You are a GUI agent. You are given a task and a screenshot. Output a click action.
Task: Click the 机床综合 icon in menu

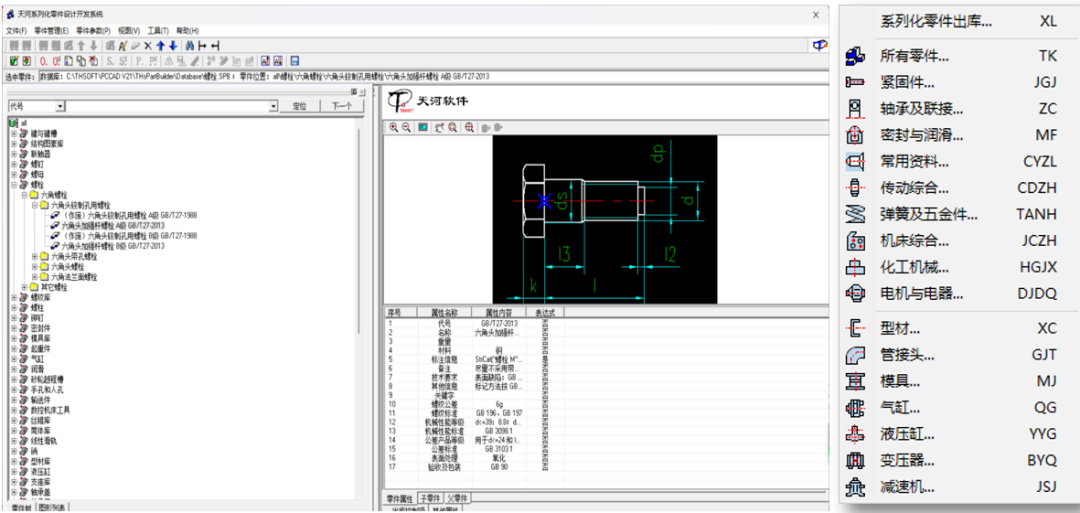point(855,241)
